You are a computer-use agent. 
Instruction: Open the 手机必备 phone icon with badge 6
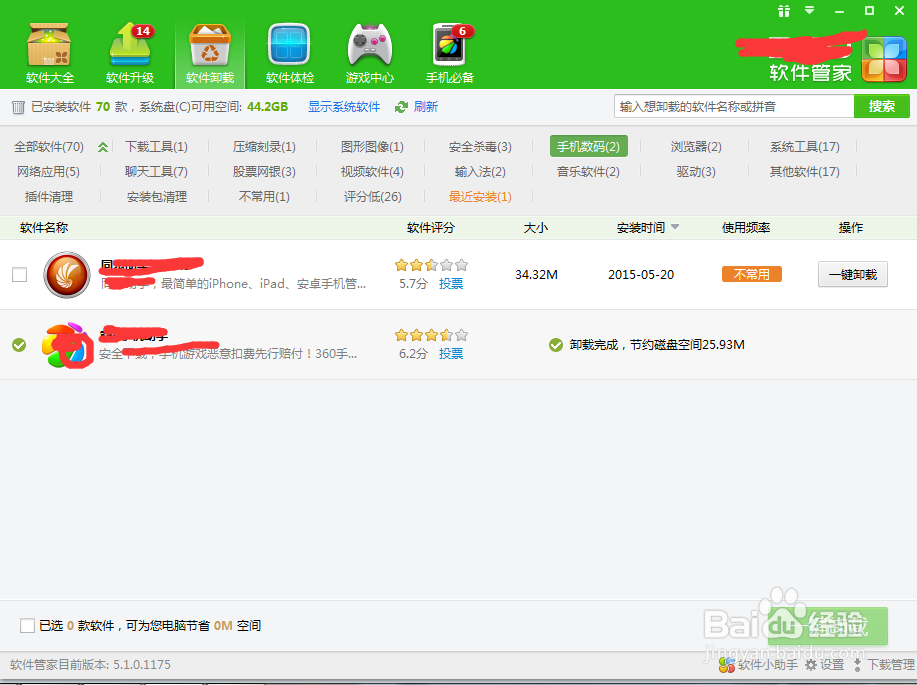click(x=450, y=53)
